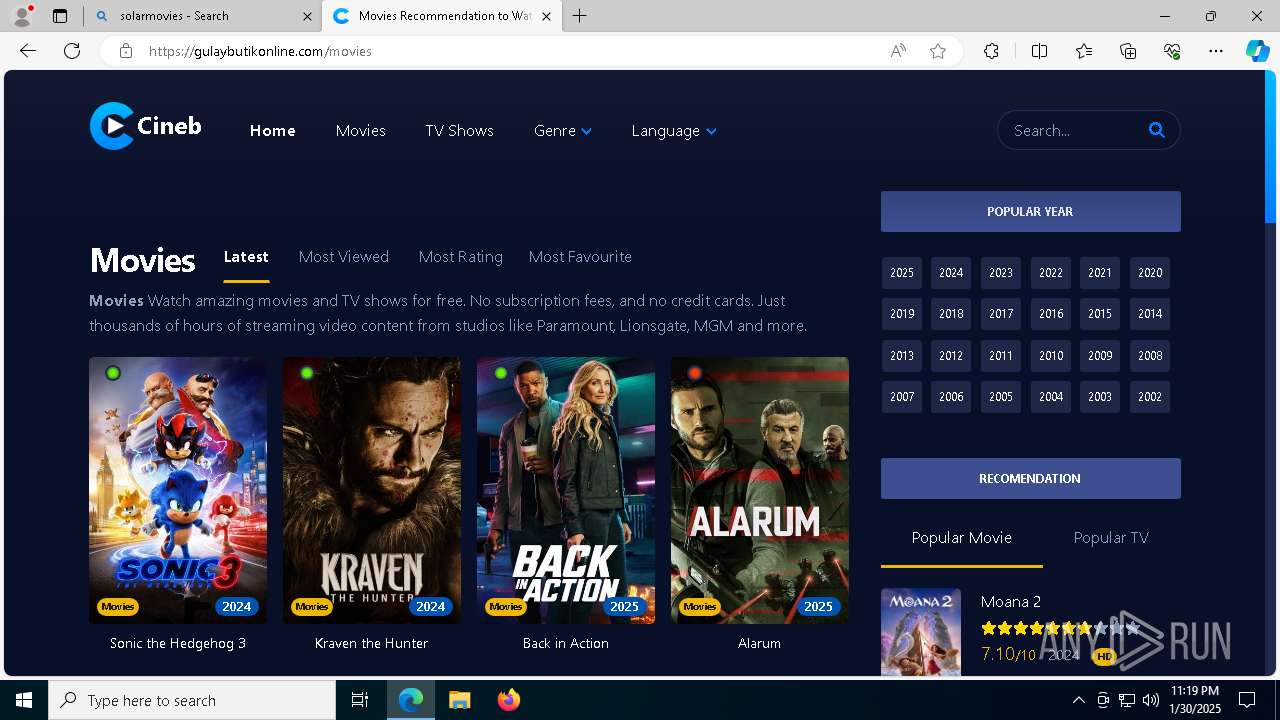1280x720 pixels.
Task: Select the Most Viewed tab
Action: click(x=344, y=257)
